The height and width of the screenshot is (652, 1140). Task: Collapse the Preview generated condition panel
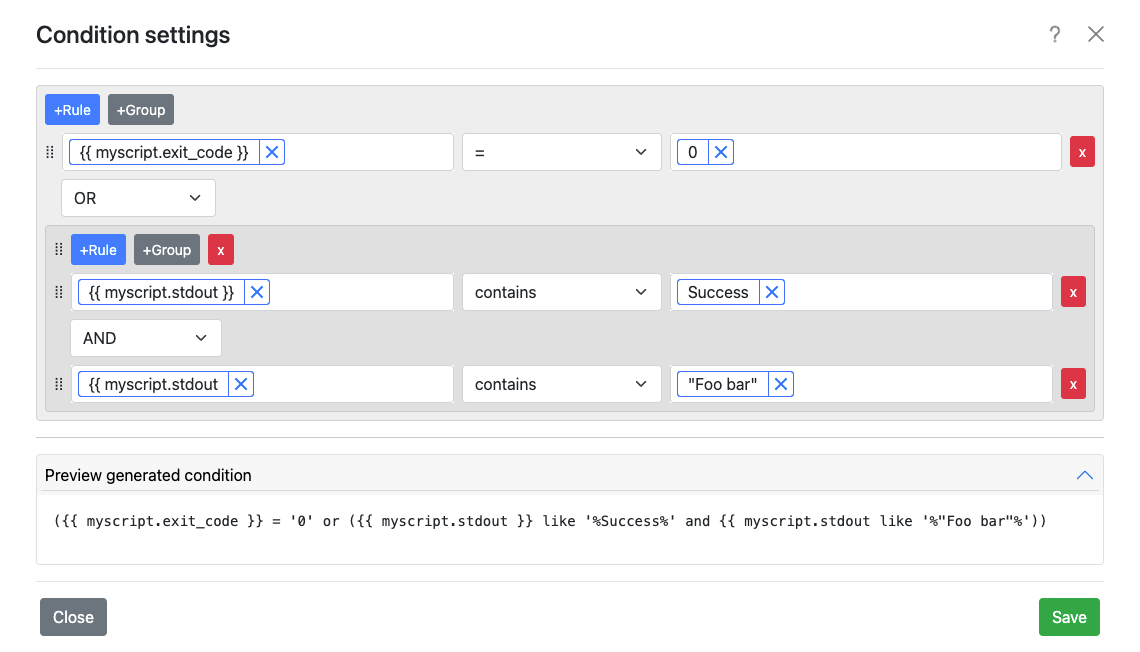(x=1084, y=475)
